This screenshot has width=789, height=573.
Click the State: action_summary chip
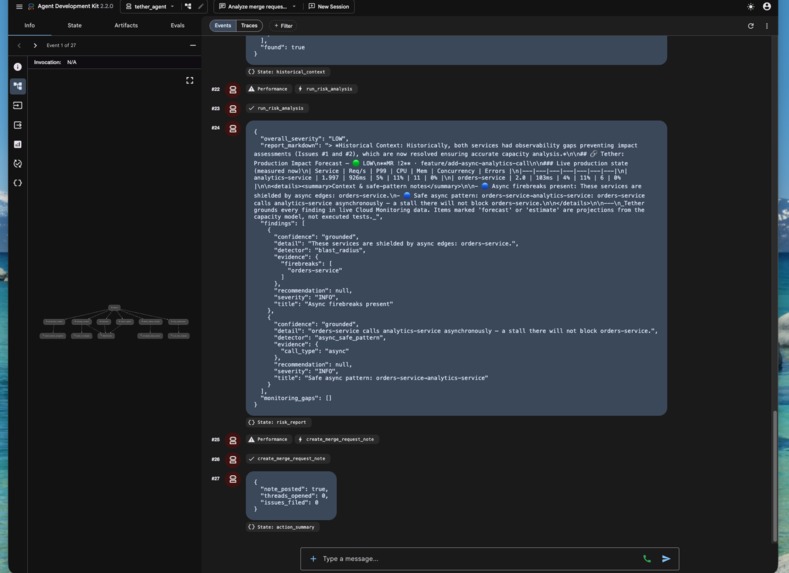(x=283, y=527)
